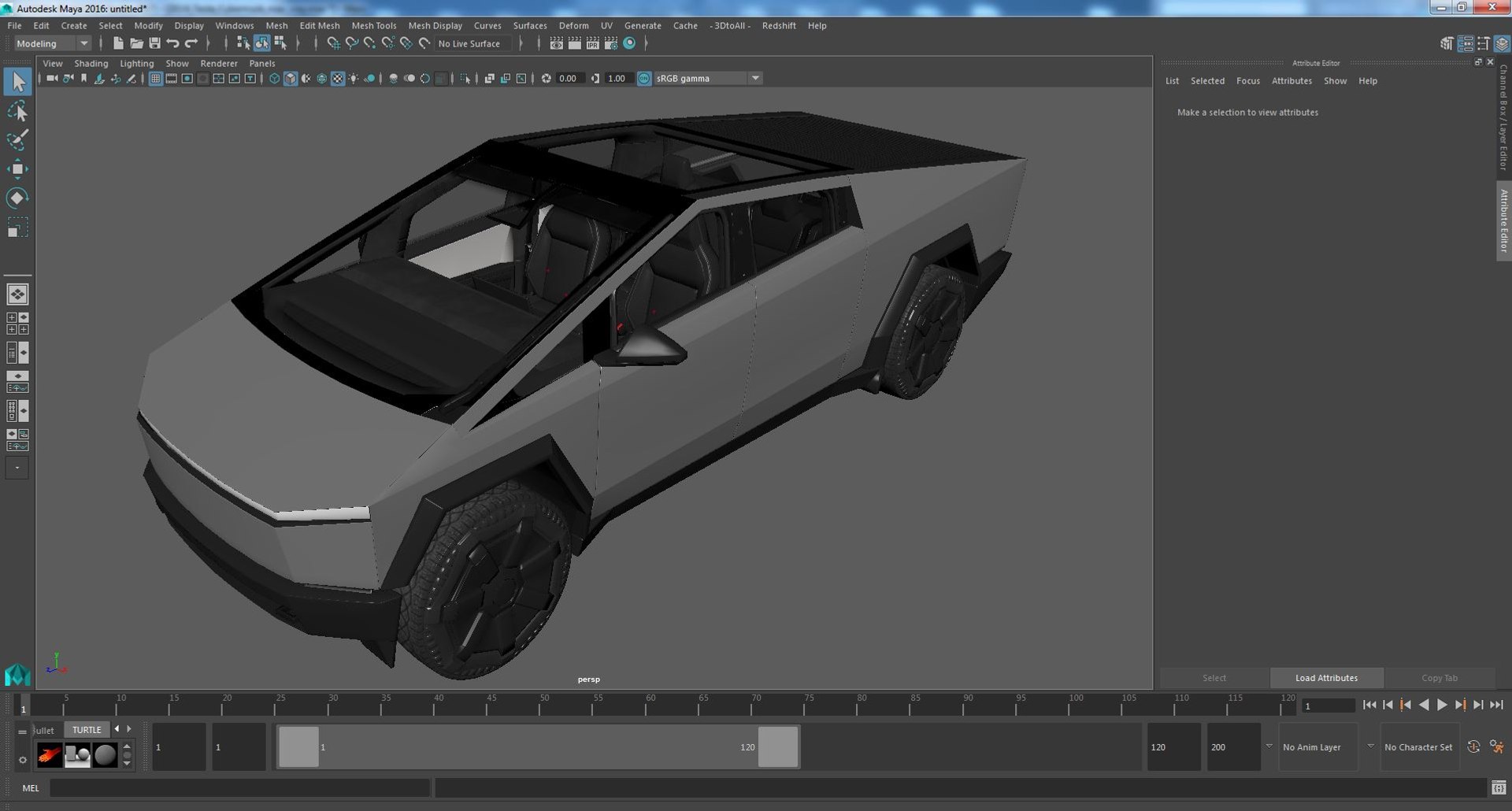This screenshot has width=1512, height=811.
Task: Choose the Move tool
Action: 17,168
